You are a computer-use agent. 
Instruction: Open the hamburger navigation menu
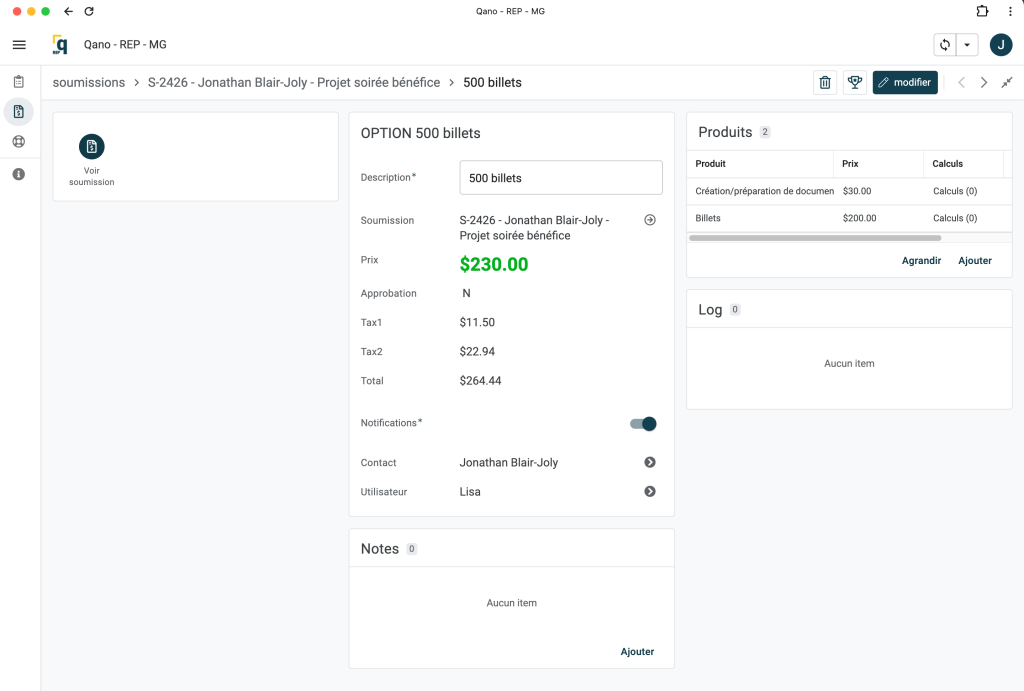click(x=19, y=45)
